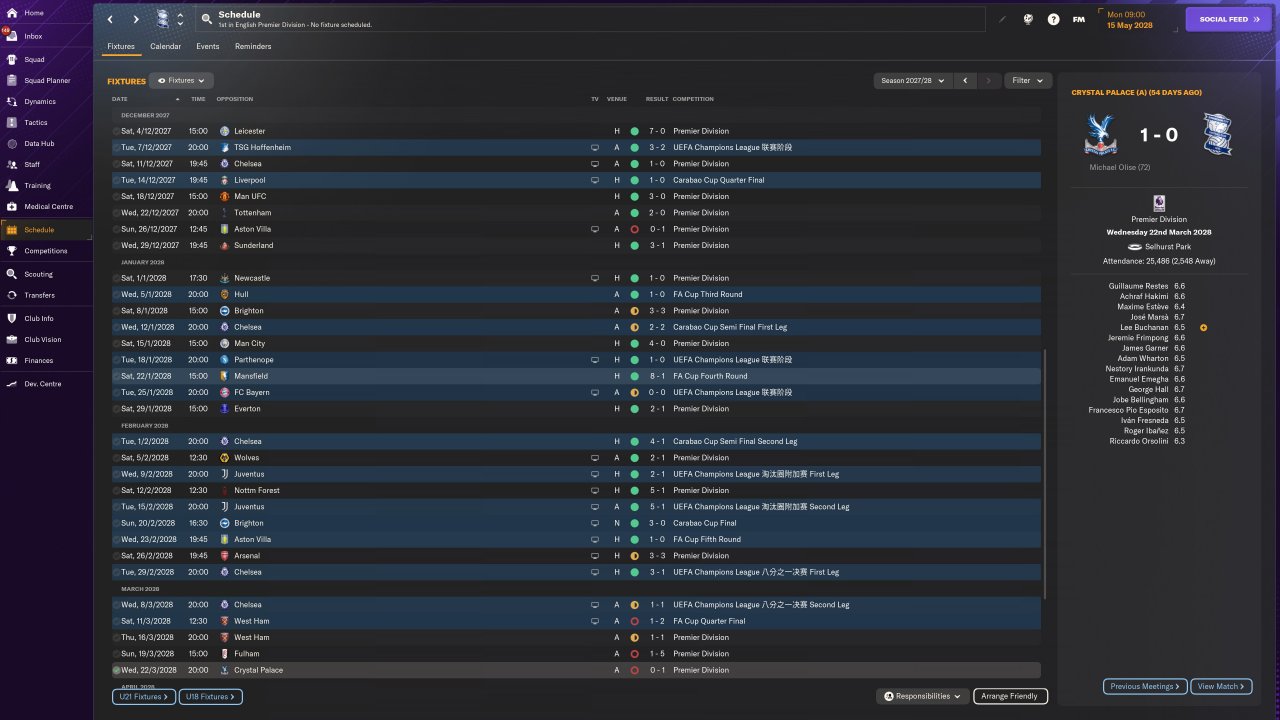Open Squad Planner in the sidebar
The width and height of the screenshot is (1280, 720).
tap(47, 80)
